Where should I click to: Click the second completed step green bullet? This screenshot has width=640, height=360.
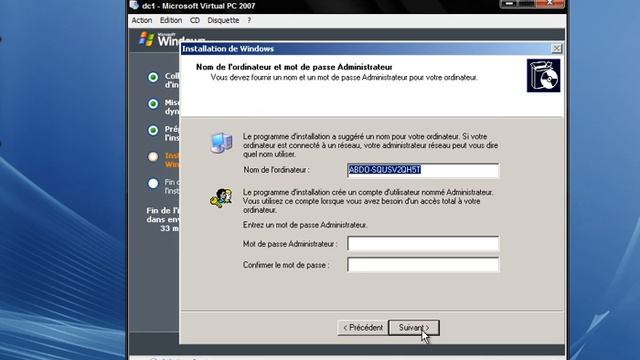[x=153, y=104]
